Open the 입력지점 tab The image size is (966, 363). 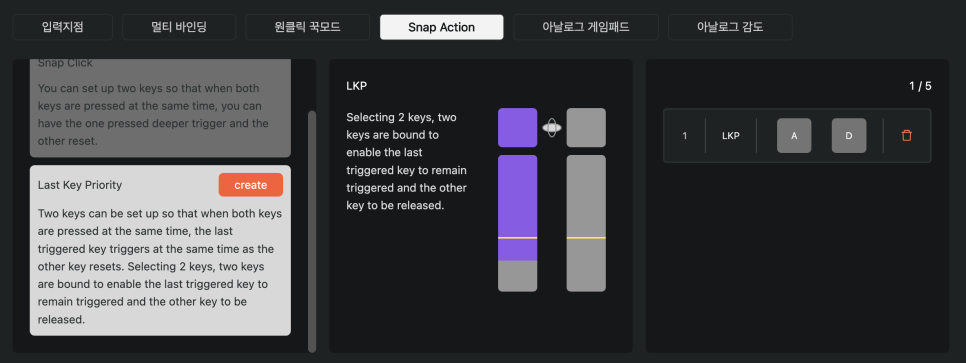click(x=63, y=27)
